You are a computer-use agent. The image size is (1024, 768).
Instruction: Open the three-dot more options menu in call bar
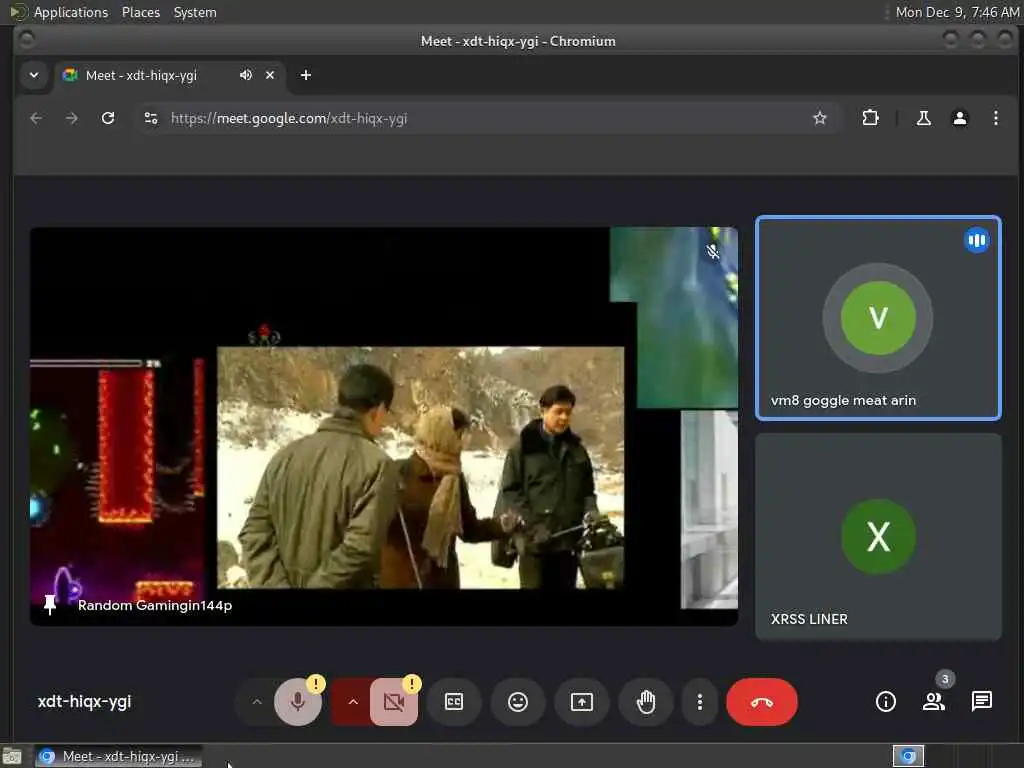point(699,702)
